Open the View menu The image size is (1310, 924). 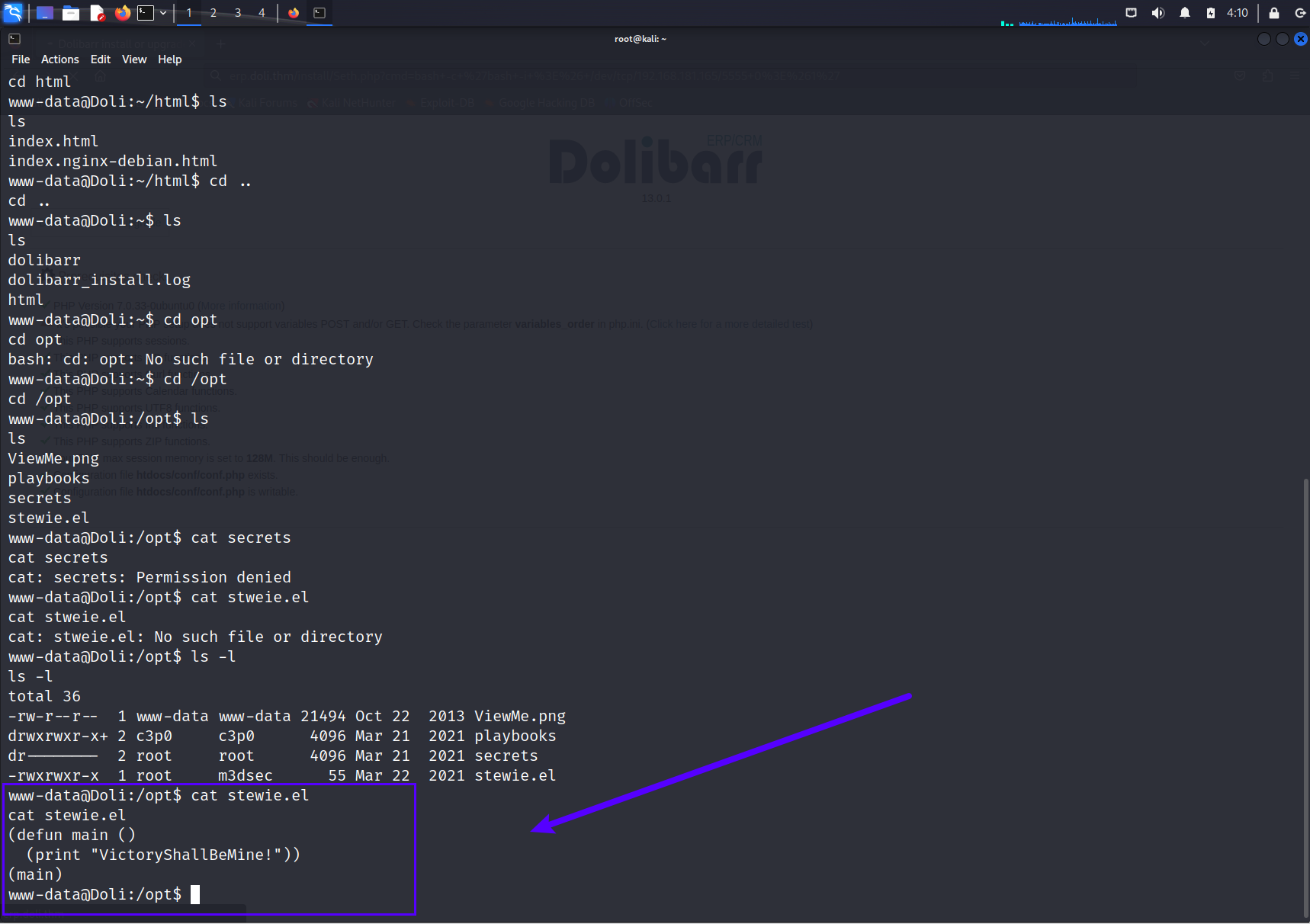(x=134, y=59)
